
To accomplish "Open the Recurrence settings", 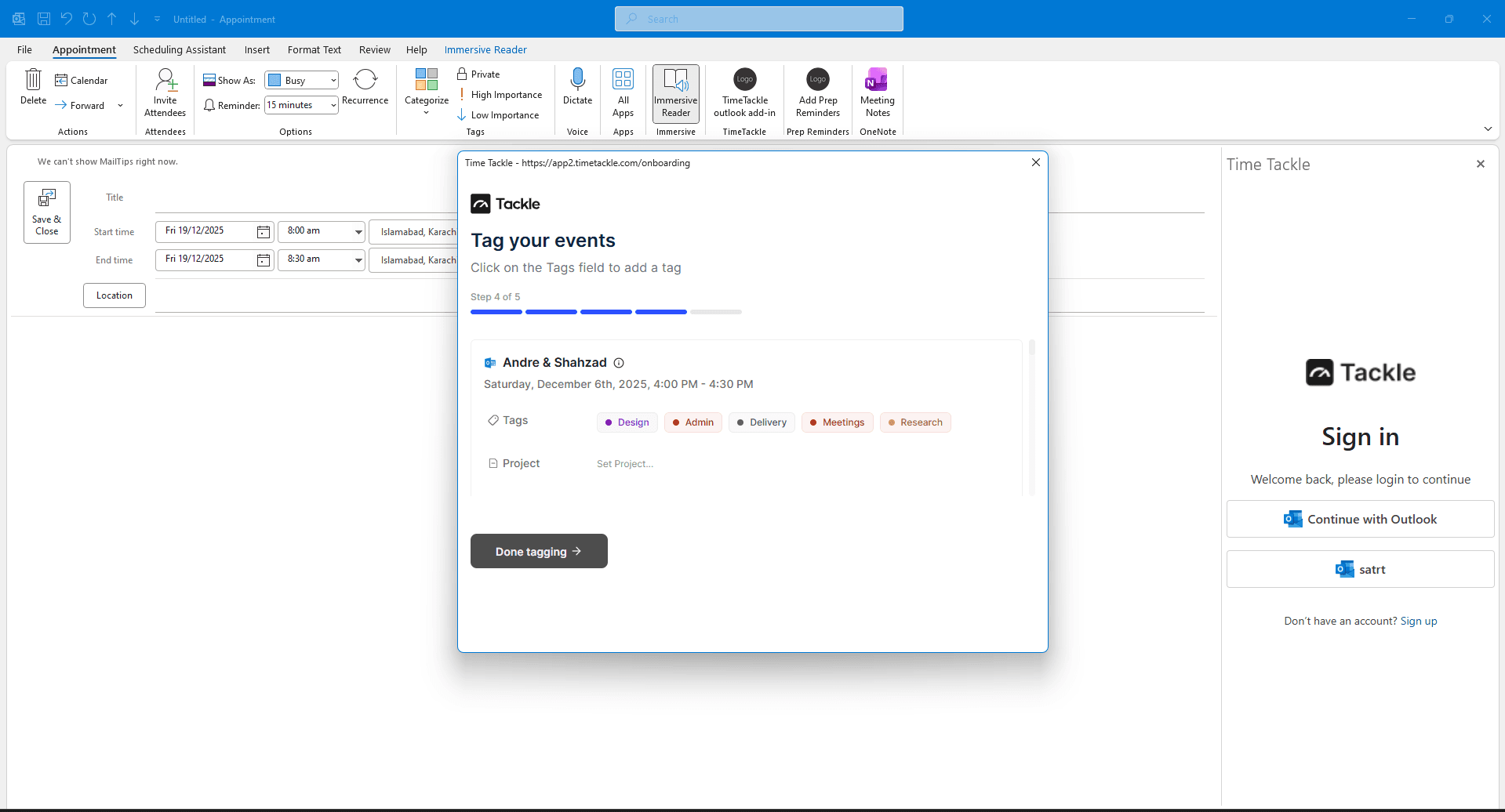I will pyautogui.click(x=365, y=87).
